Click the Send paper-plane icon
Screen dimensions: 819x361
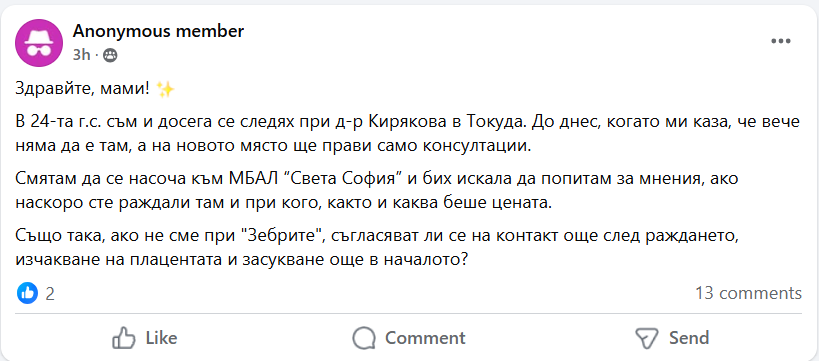click(646, 338)
